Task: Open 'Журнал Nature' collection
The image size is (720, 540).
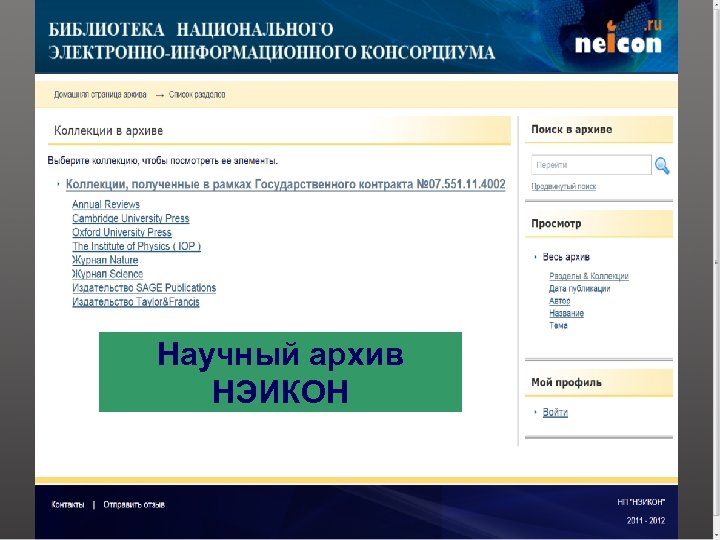Action: [105, 260]
